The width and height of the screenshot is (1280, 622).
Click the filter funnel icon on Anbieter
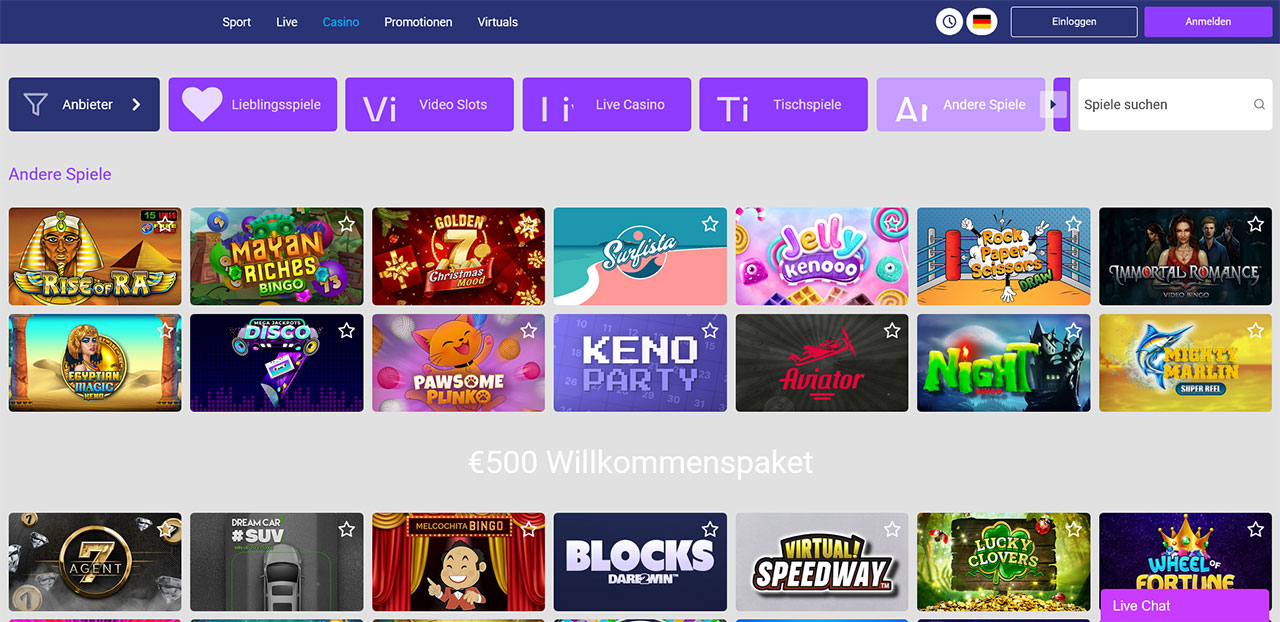coord(35,104)
